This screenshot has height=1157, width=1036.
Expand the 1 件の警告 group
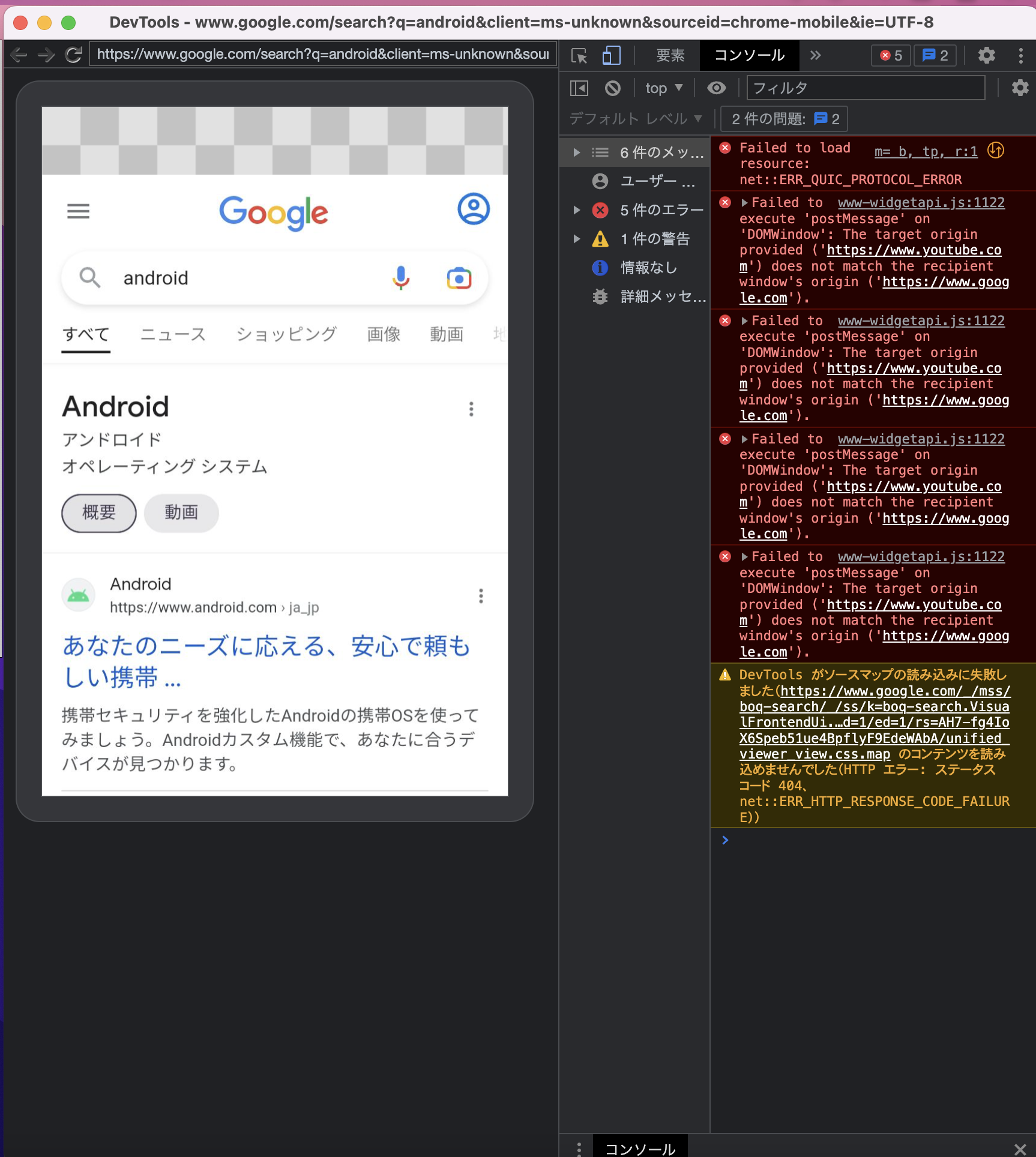coord(577,239)
